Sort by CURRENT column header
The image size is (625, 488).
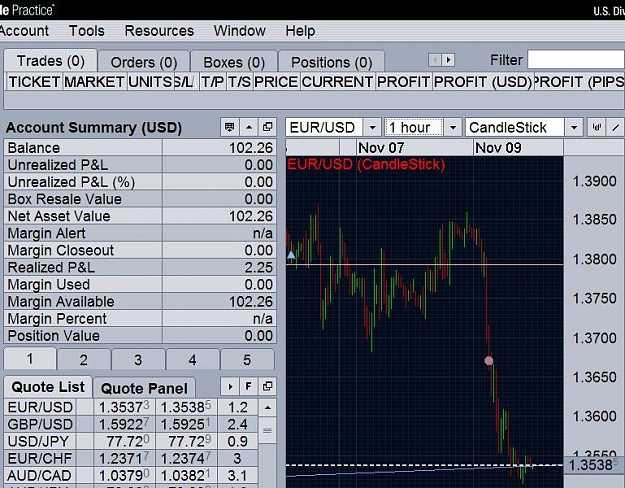click(337, 82)
